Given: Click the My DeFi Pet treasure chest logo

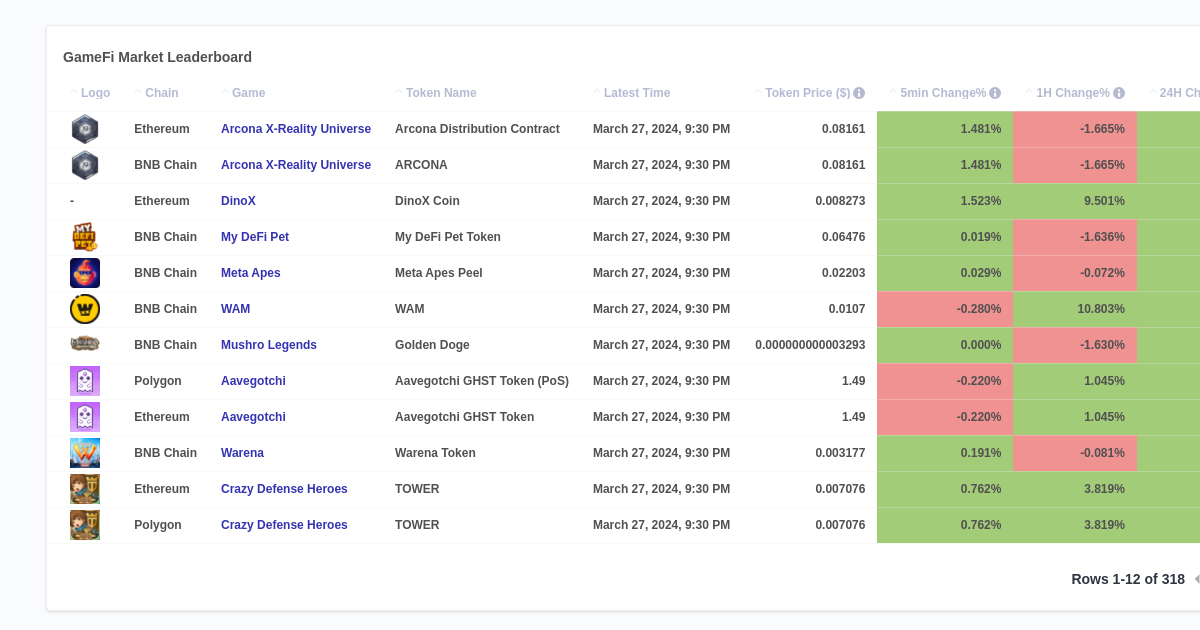Looking at the screenshot, I should point(84,237).
